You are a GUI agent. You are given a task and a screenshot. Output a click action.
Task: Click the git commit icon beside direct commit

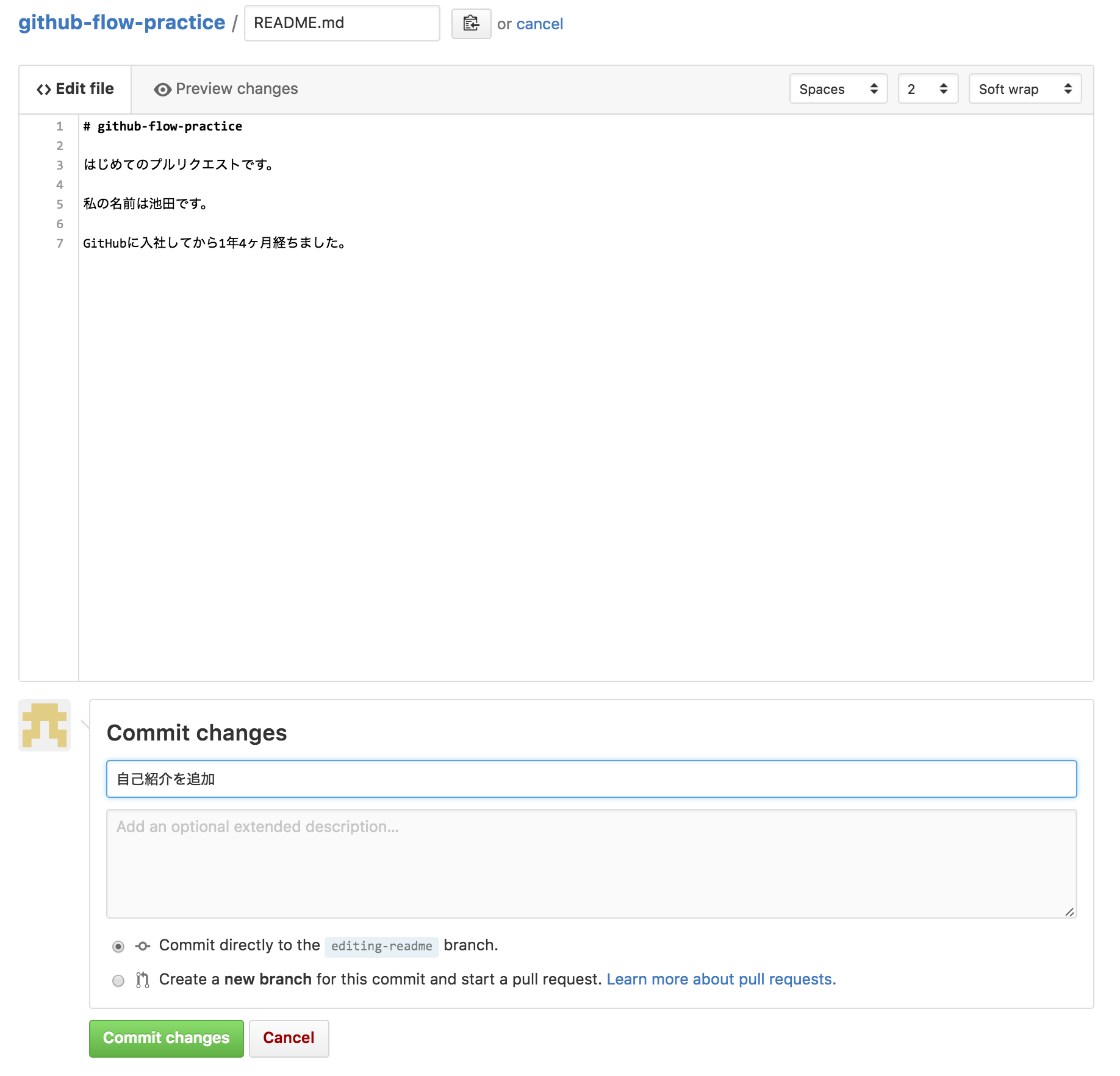[x=143, y=946]
